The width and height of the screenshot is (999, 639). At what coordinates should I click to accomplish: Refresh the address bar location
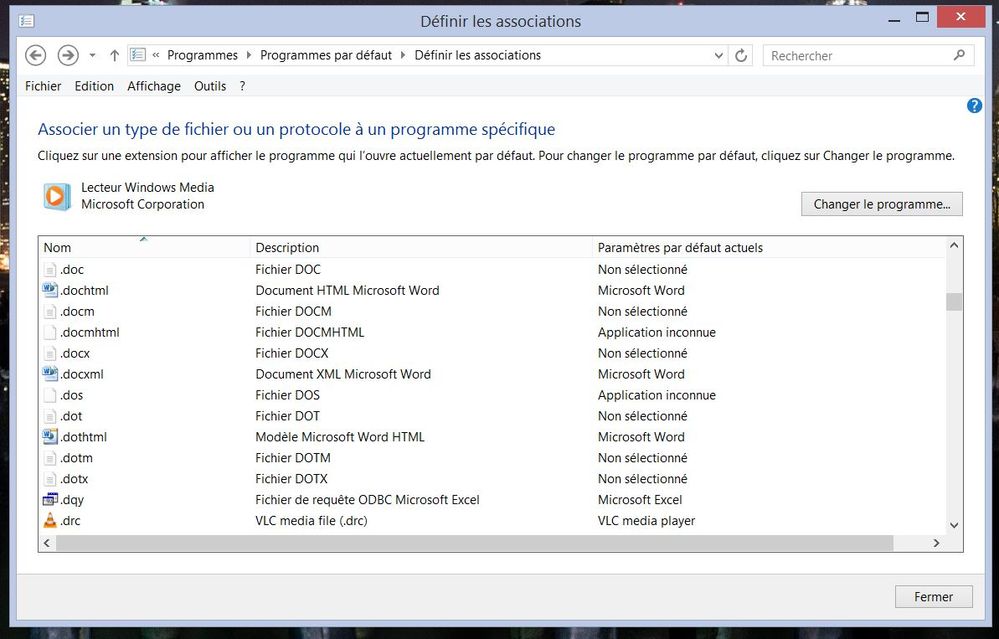click(741, 56)
